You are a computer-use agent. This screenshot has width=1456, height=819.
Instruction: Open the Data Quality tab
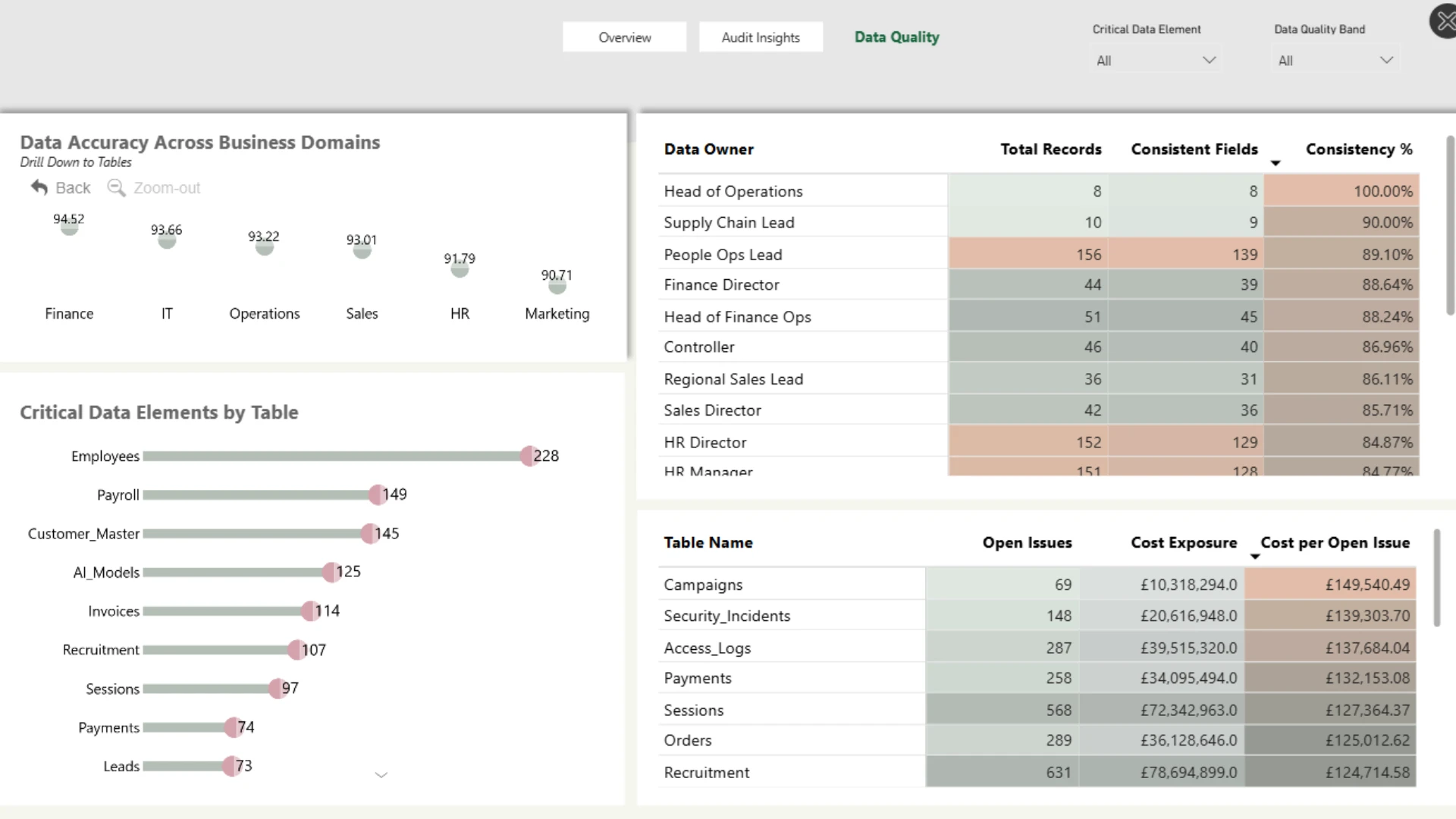[896, 37]
